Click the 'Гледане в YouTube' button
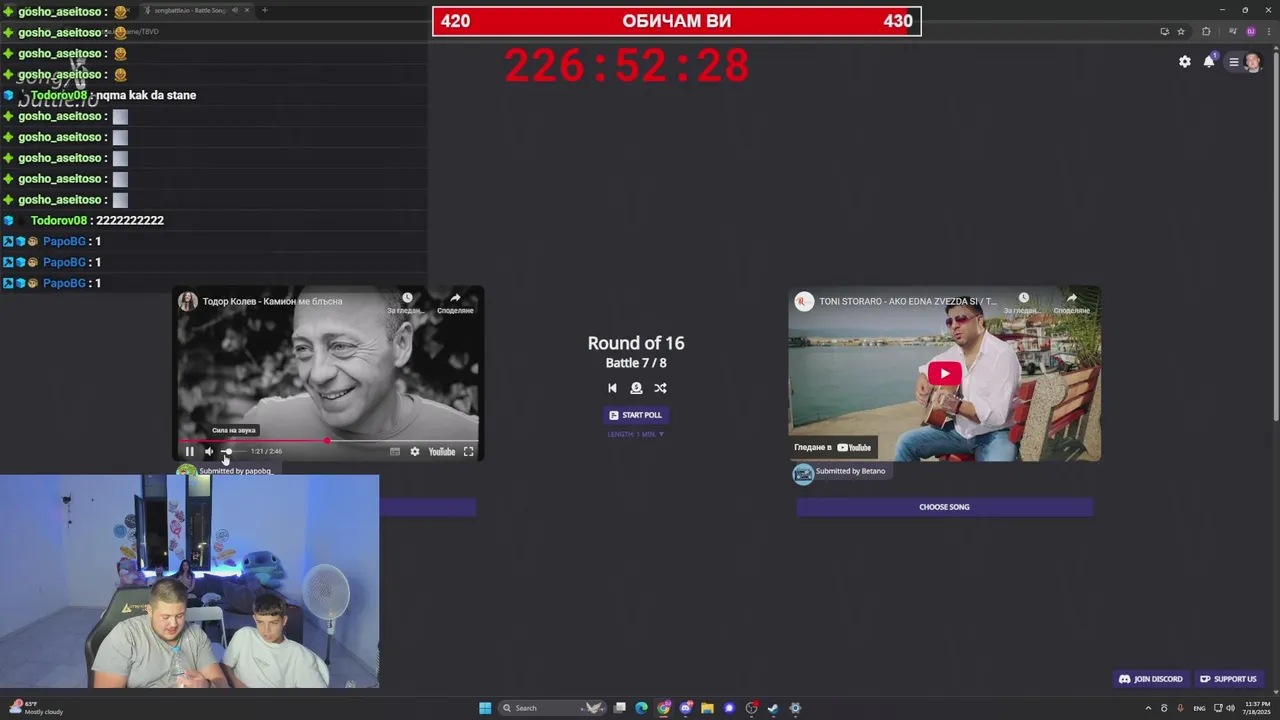Image resolution: width=1280 pixels, height=720 pixels. (x=832, y=448)
